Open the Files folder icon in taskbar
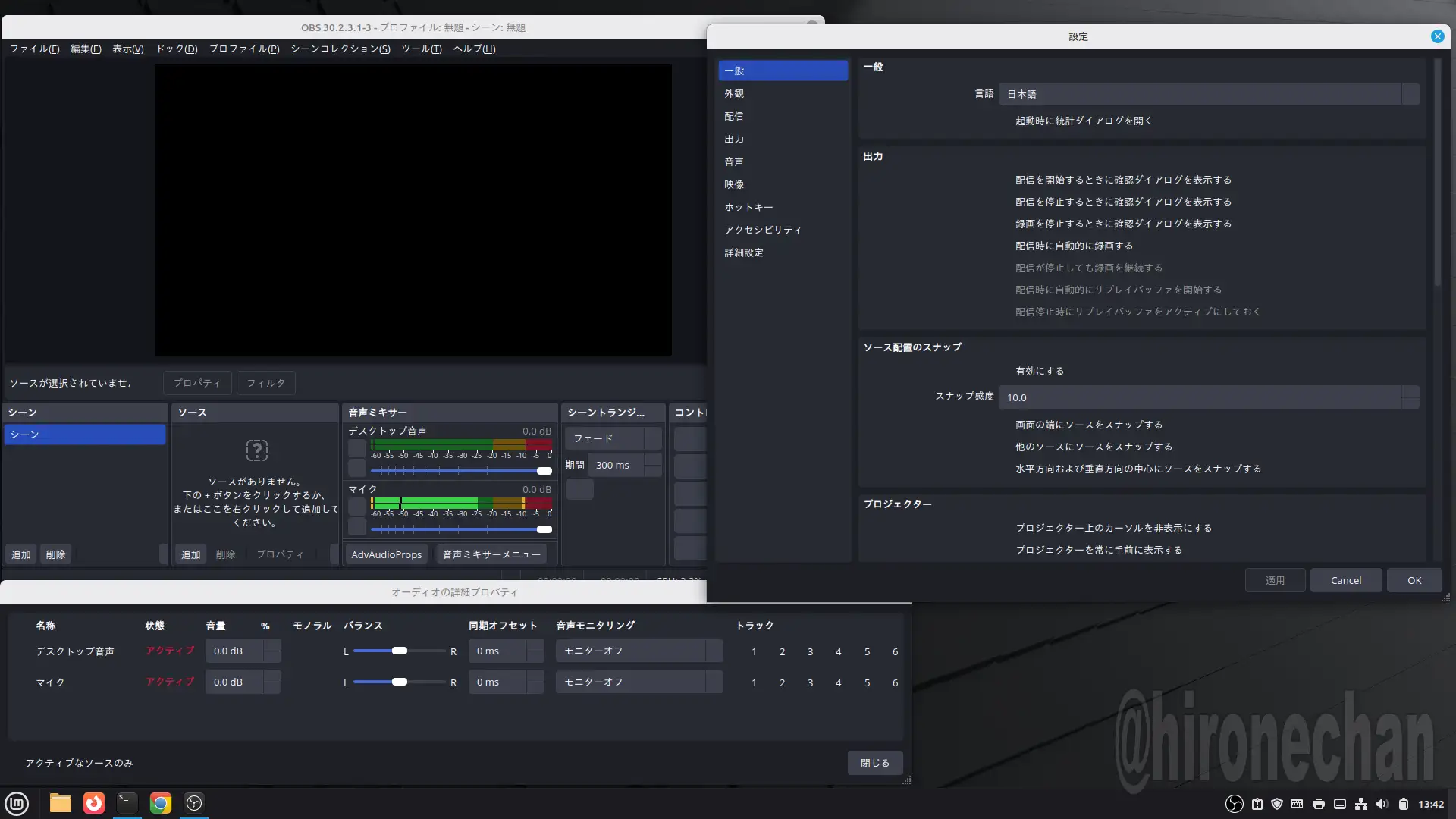The image size is (1456, 819). tap(60, 803)
